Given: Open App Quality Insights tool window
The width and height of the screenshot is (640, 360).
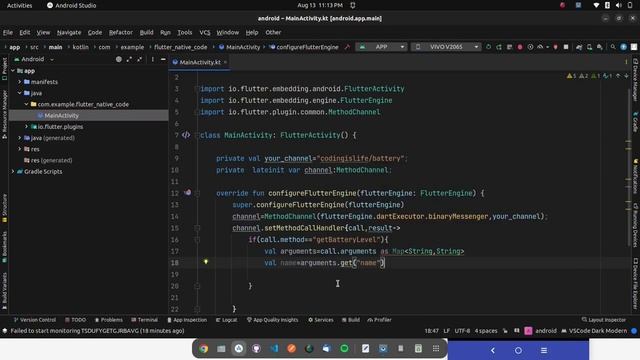Looking at the screenshot, I should point(272,320).
